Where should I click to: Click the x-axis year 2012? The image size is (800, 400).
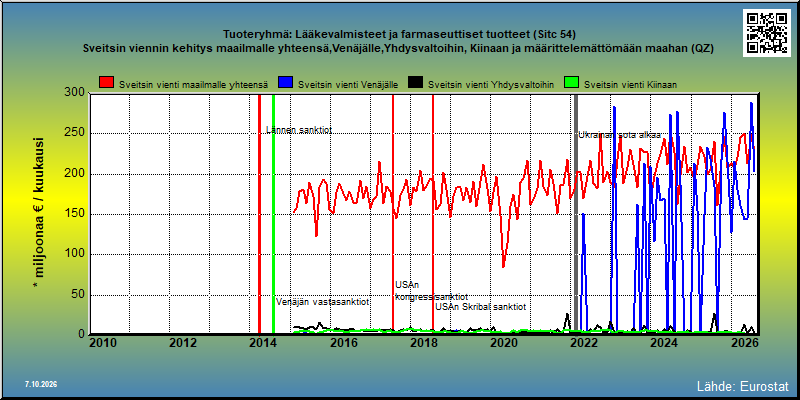point(183,342)
